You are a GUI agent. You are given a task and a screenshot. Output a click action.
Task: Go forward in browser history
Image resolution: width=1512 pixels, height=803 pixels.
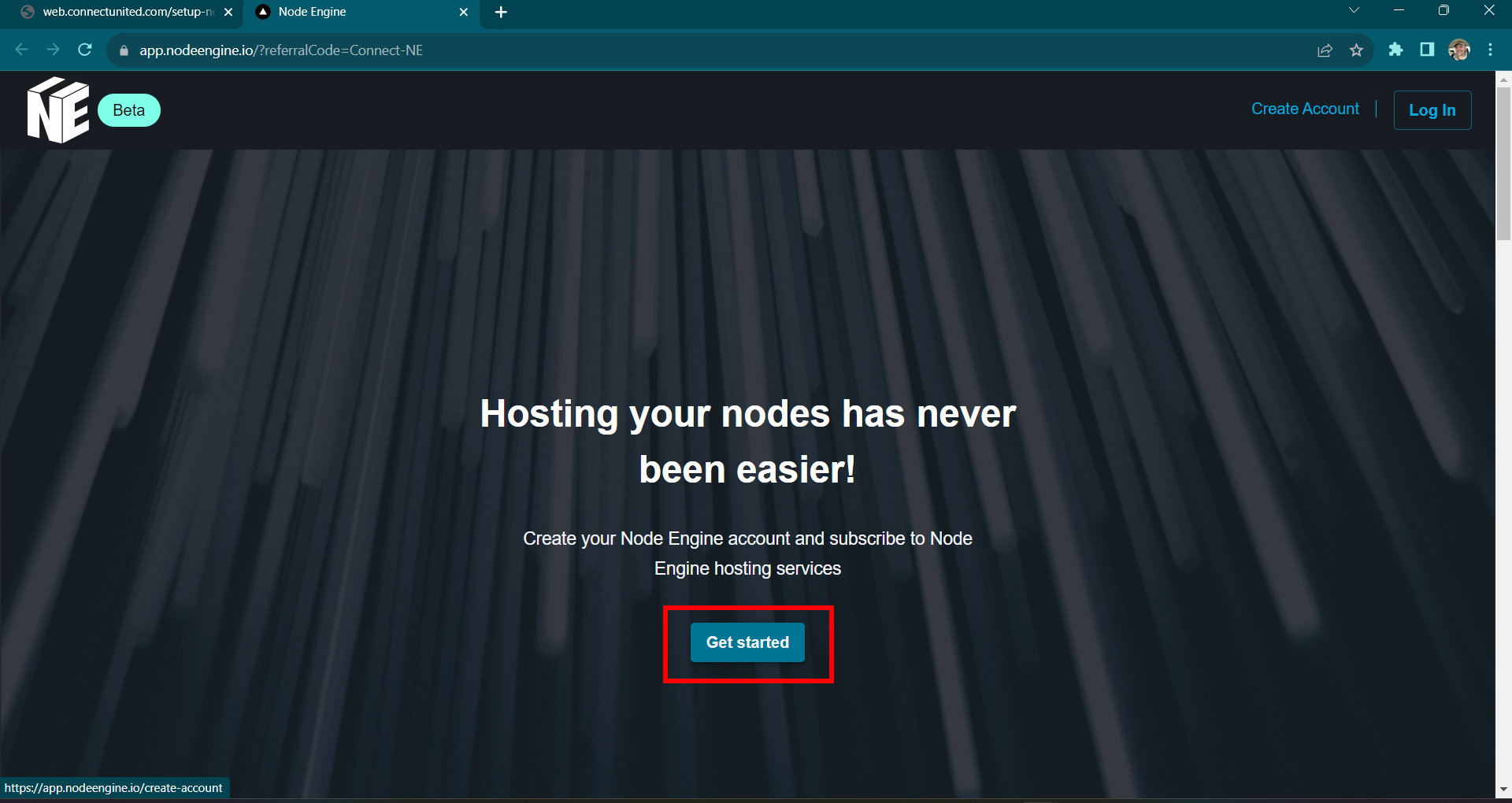click(53, 50)
